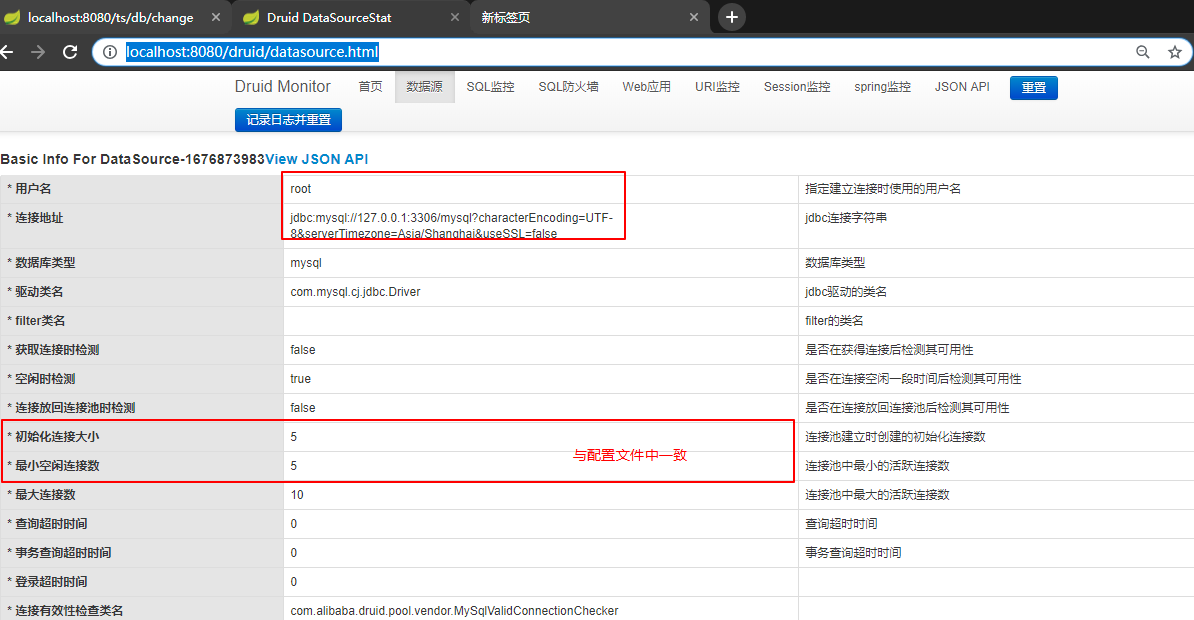Reload the current page
Viewport: 1194px width, 620px height.
click(x=70, y=52)
